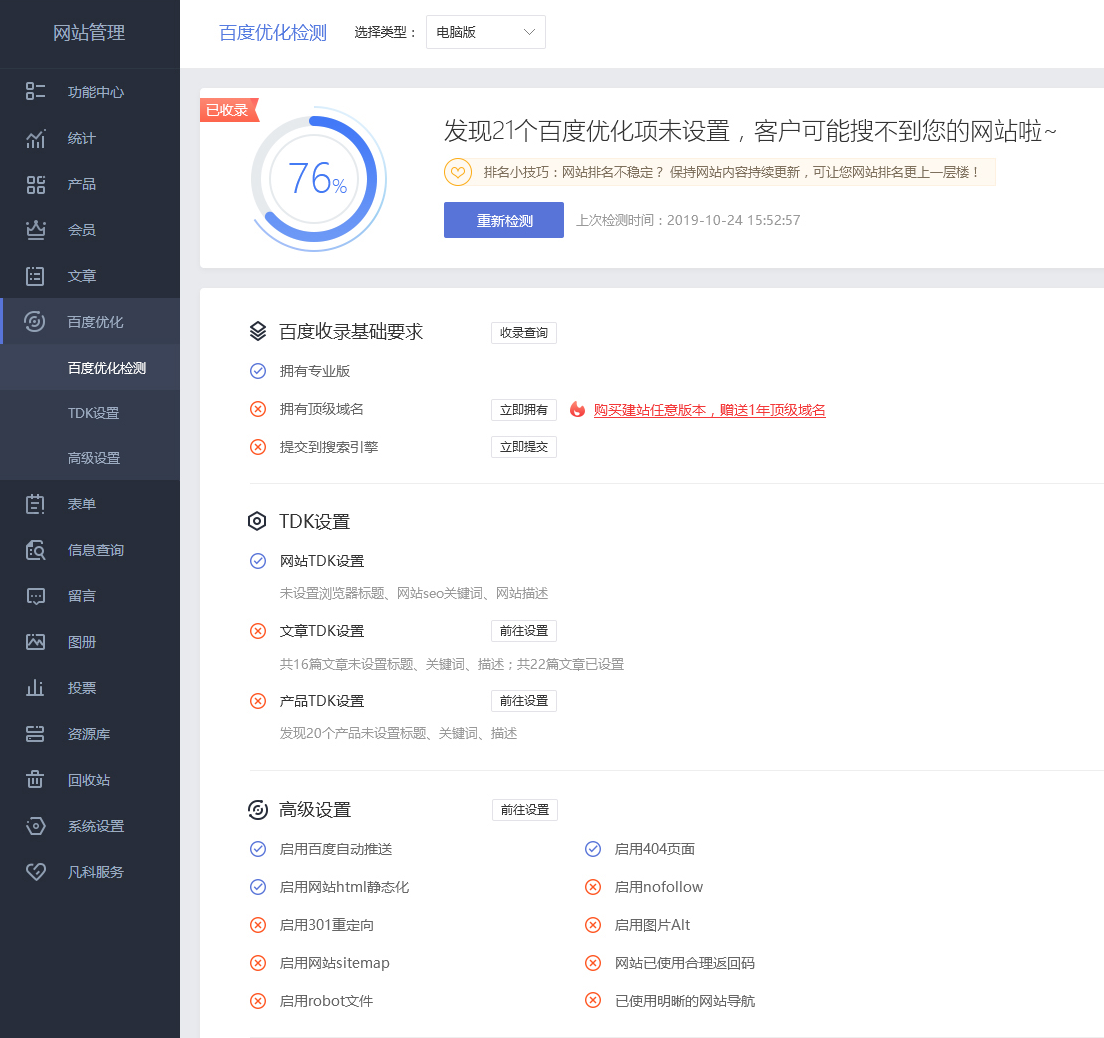
Task: Open 功能中心 in the sidebar
Action: tap(90, 92)
